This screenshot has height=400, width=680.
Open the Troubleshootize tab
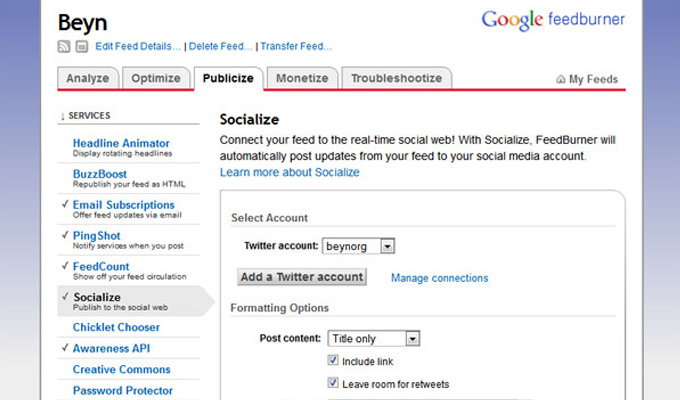click(396, 78)
